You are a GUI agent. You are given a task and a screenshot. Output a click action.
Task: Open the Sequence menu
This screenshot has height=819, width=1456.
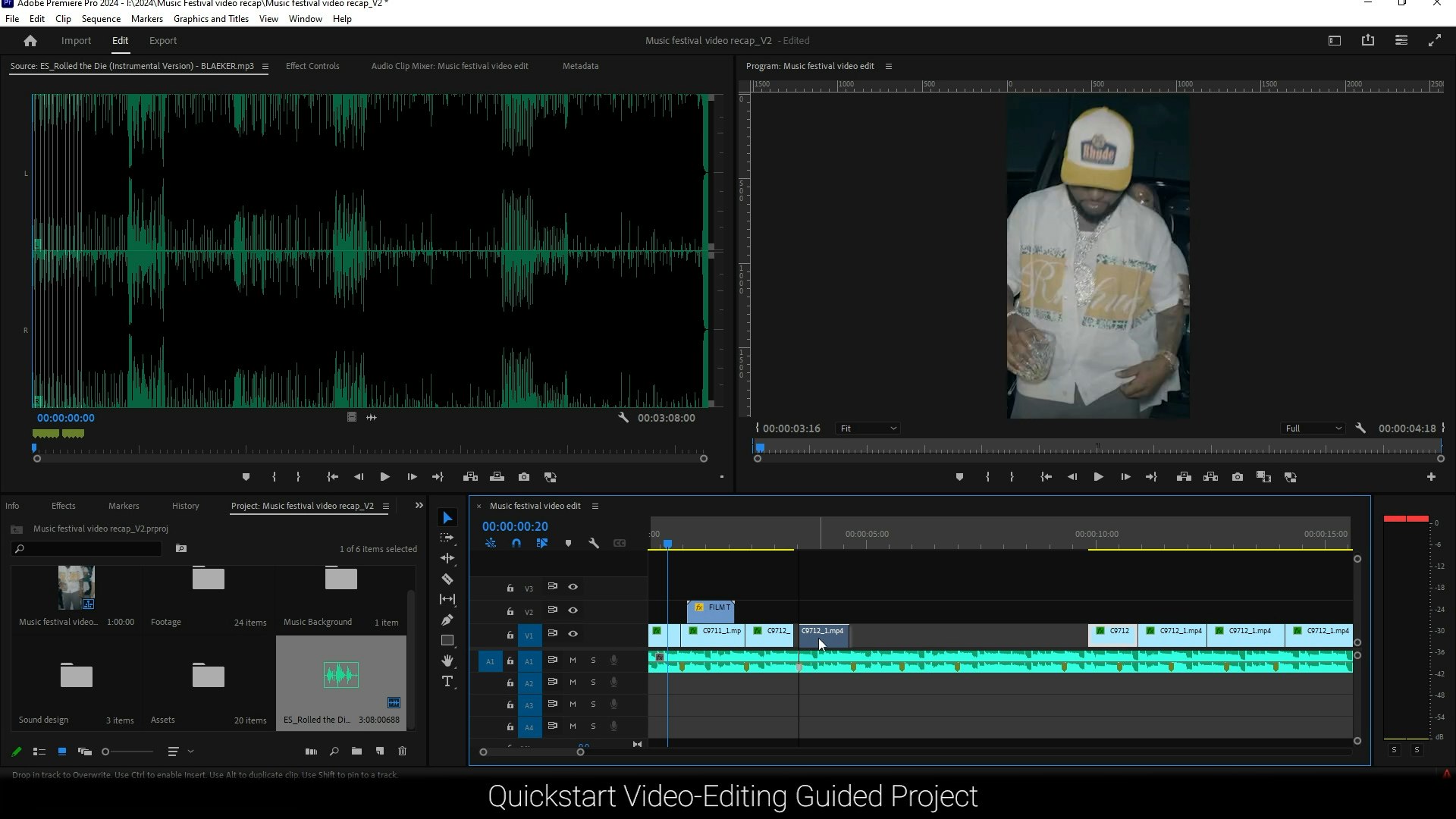(x=101, y=19)
